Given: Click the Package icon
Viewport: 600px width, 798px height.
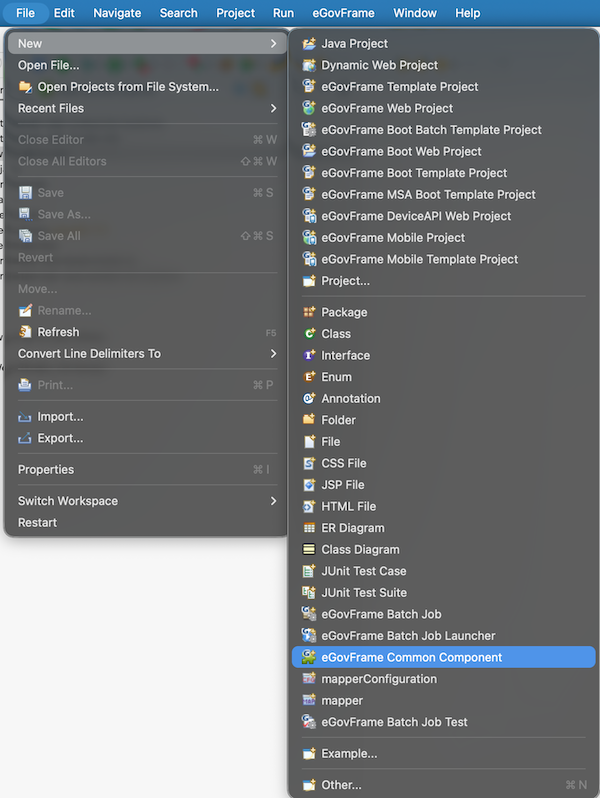Looking at the screenshot, I should coord(310,312).
